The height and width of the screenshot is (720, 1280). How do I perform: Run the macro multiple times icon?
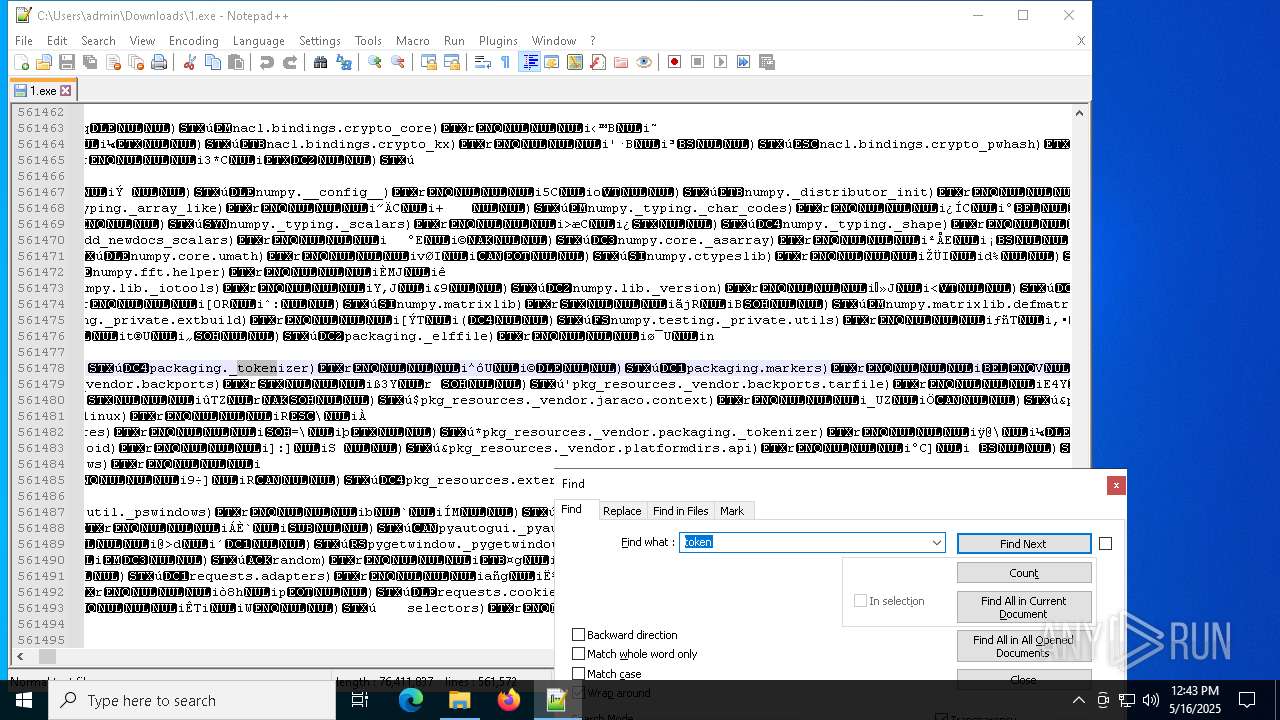(x=744, y=62)
